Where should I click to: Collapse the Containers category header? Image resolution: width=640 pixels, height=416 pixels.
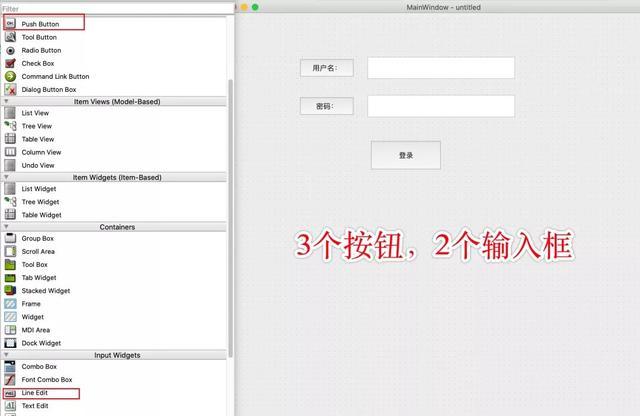(116, 227)
